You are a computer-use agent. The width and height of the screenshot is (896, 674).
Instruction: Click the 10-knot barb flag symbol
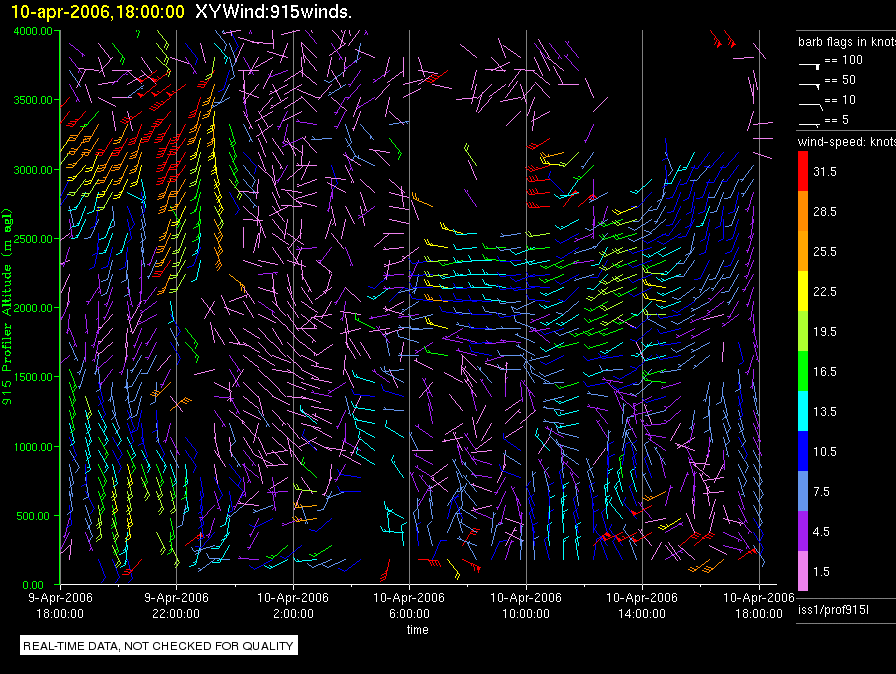(x=810, y=106)
